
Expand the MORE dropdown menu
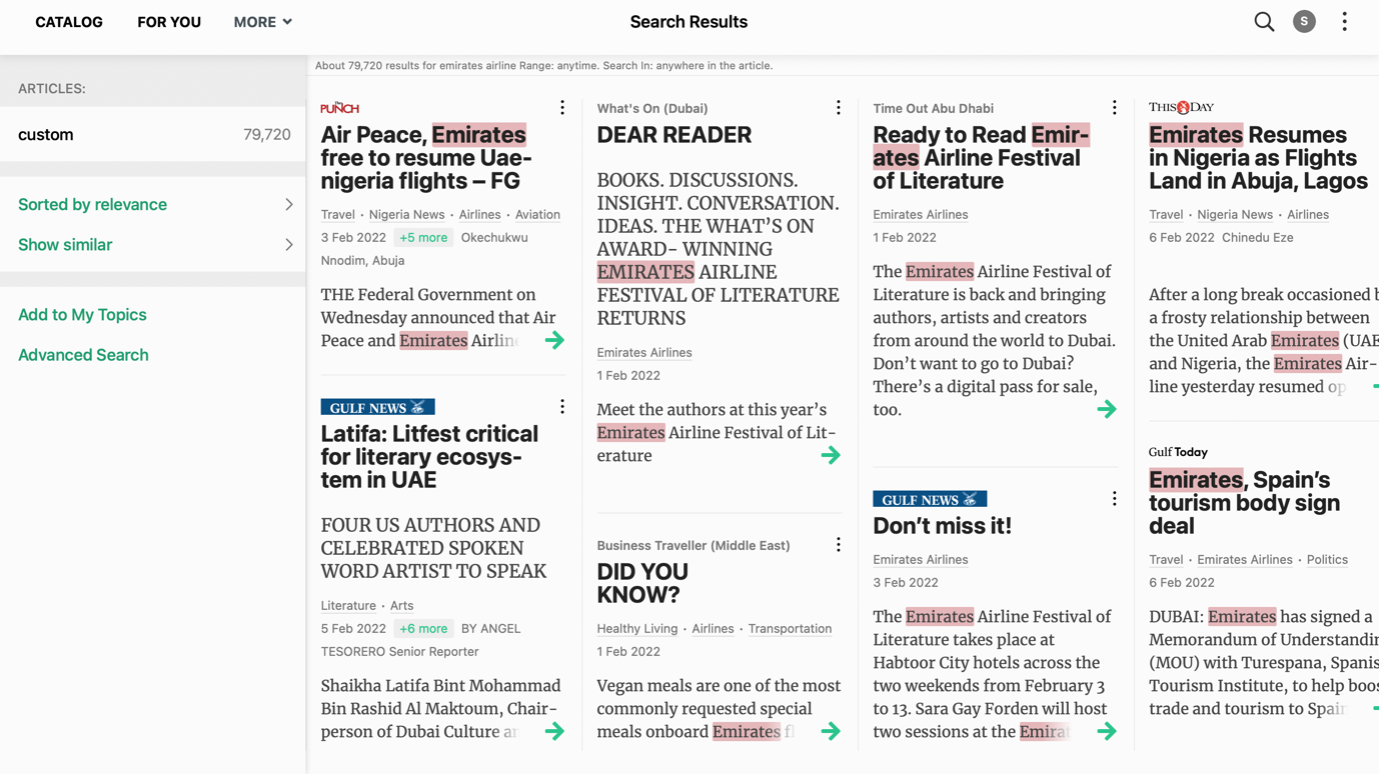point(263,22)
